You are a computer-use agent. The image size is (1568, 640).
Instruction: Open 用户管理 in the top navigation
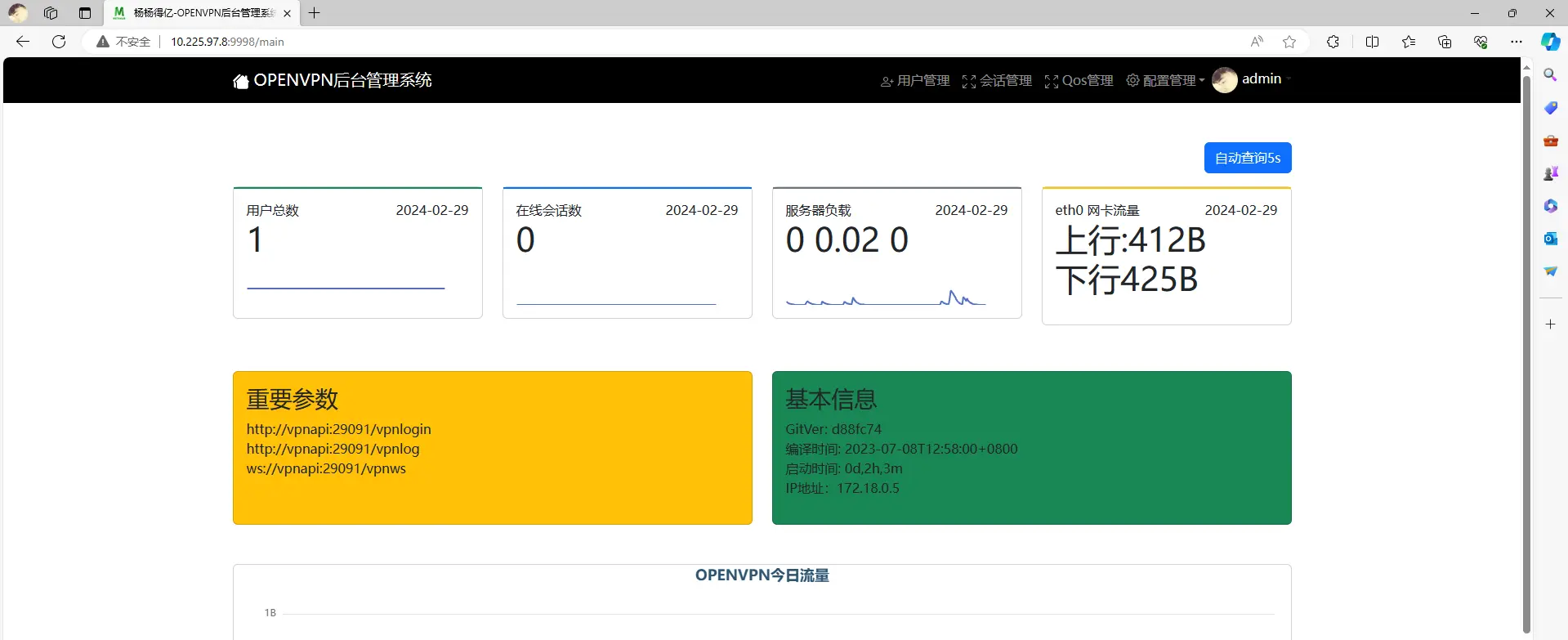(915, 80)
